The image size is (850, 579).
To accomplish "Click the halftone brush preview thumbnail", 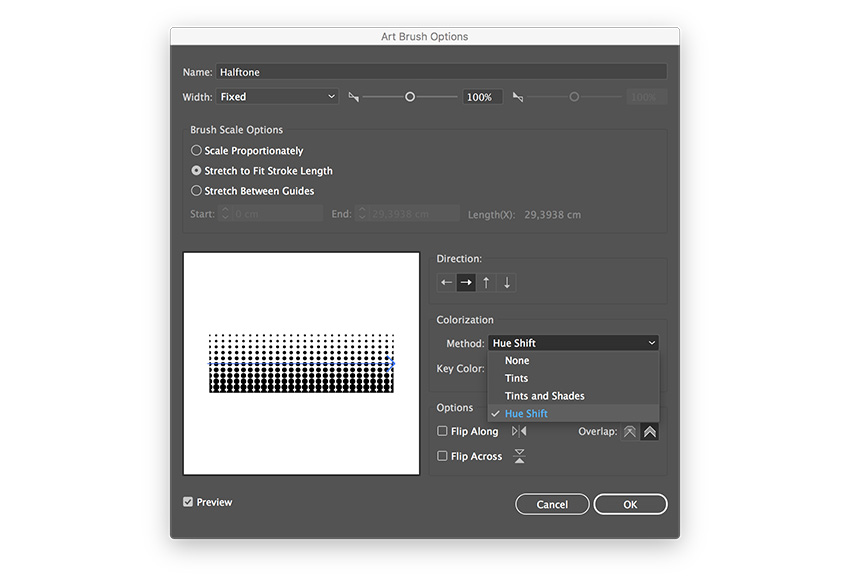I will 301,363.
